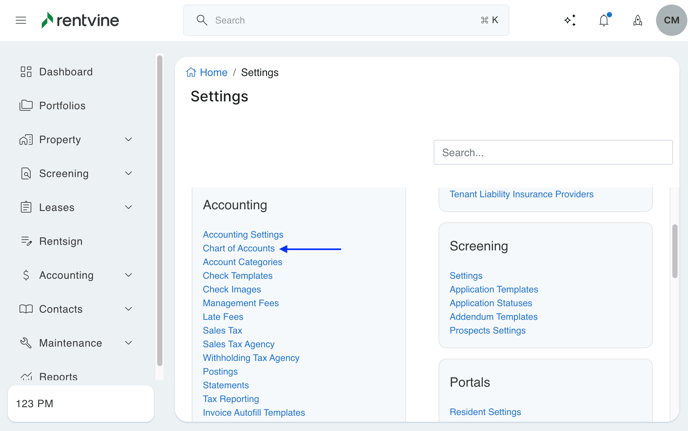Click the settings Search... input field
This screenshot has height=431, width=688.
tap(552, 153)
